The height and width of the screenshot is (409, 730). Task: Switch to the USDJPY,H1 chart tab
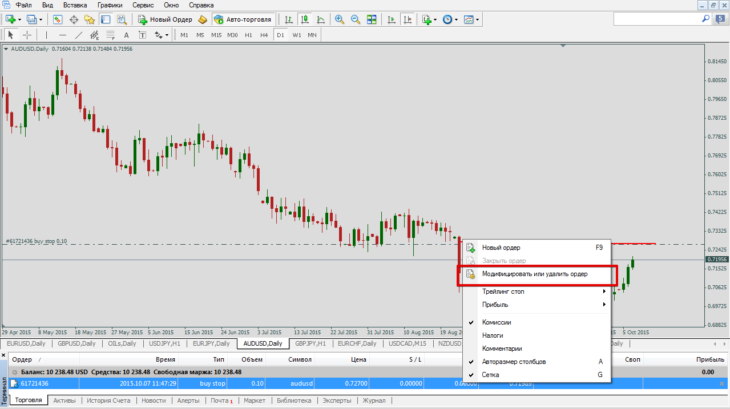(164, 343)
